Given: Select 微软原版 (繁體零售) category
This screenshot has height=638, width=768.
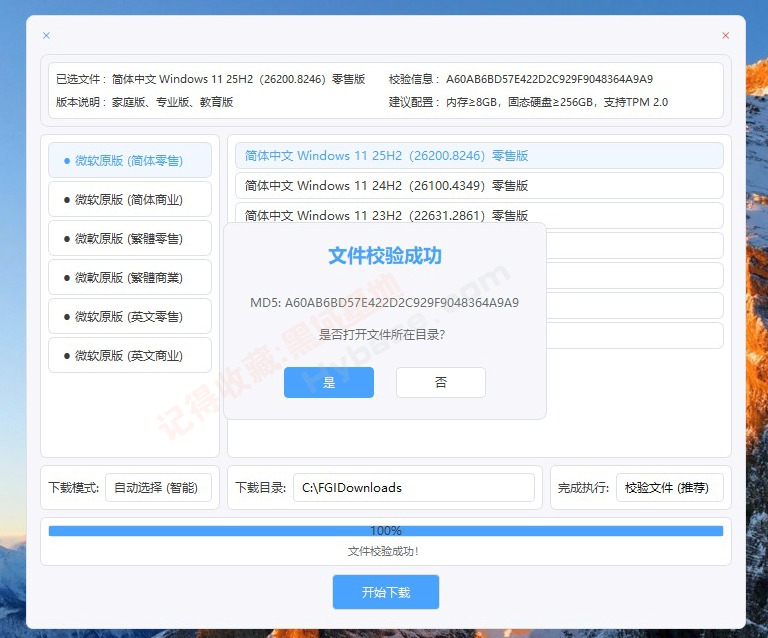Looking at the screenshot, I should 130,238.
